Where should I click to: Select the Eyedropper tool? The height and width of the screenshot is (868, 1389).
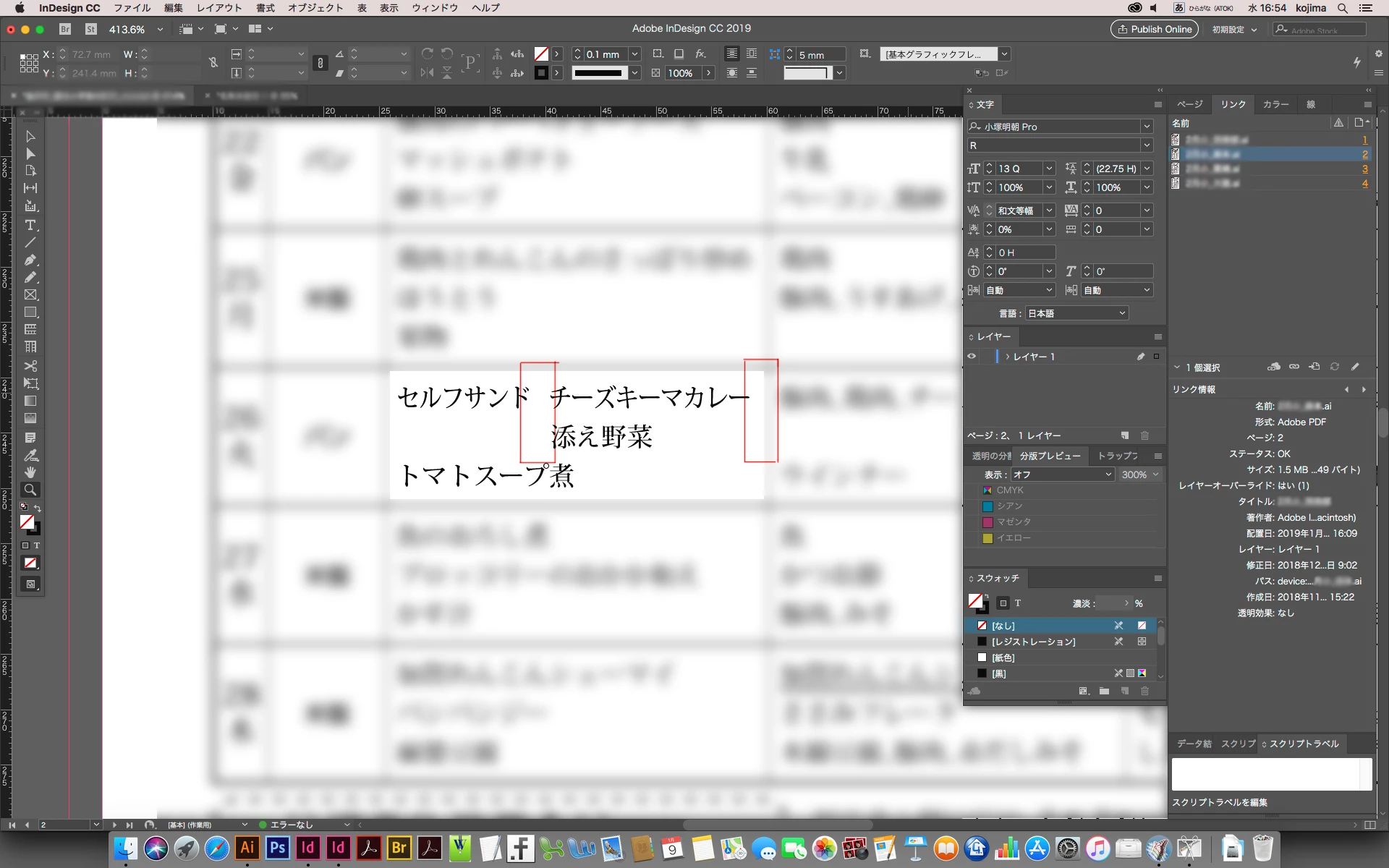30,455
